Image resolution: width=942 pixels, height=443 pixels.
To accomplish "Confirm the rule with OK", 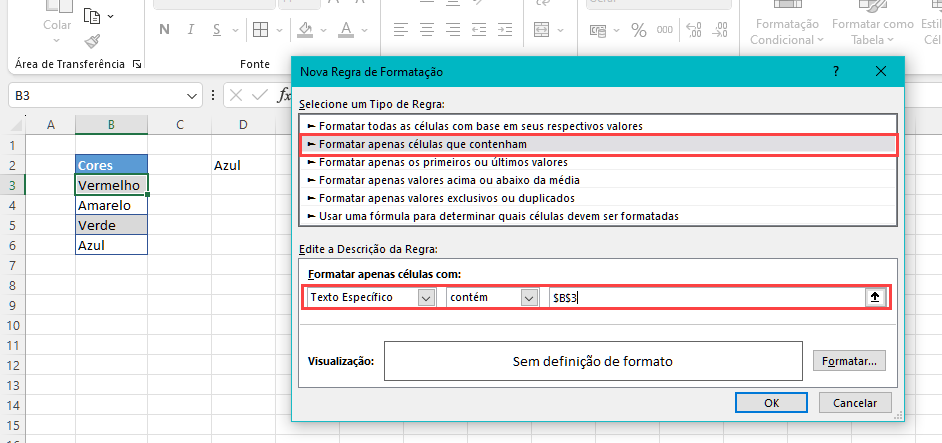I will 771,403.
